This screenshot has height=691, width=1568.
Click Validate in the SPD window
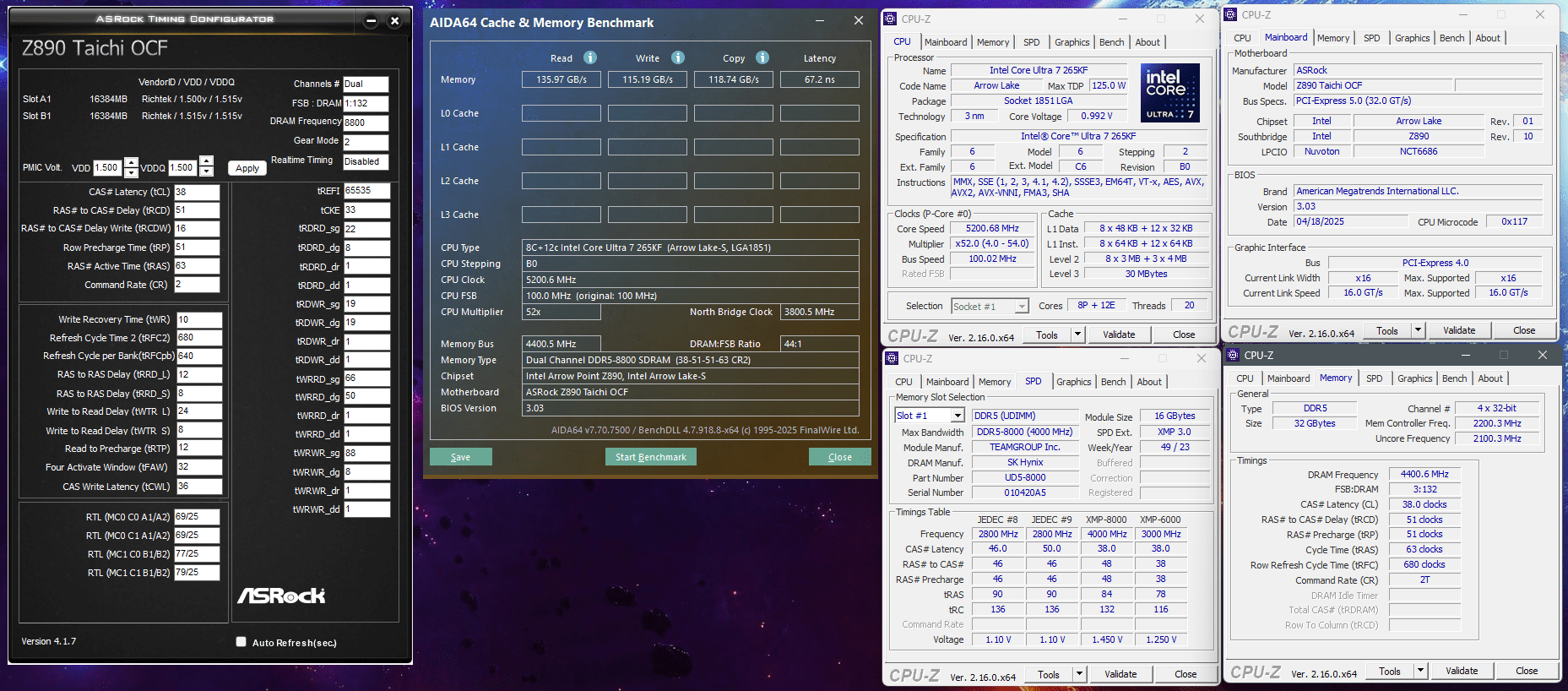pyautogui.click(x=1120, y=674)
